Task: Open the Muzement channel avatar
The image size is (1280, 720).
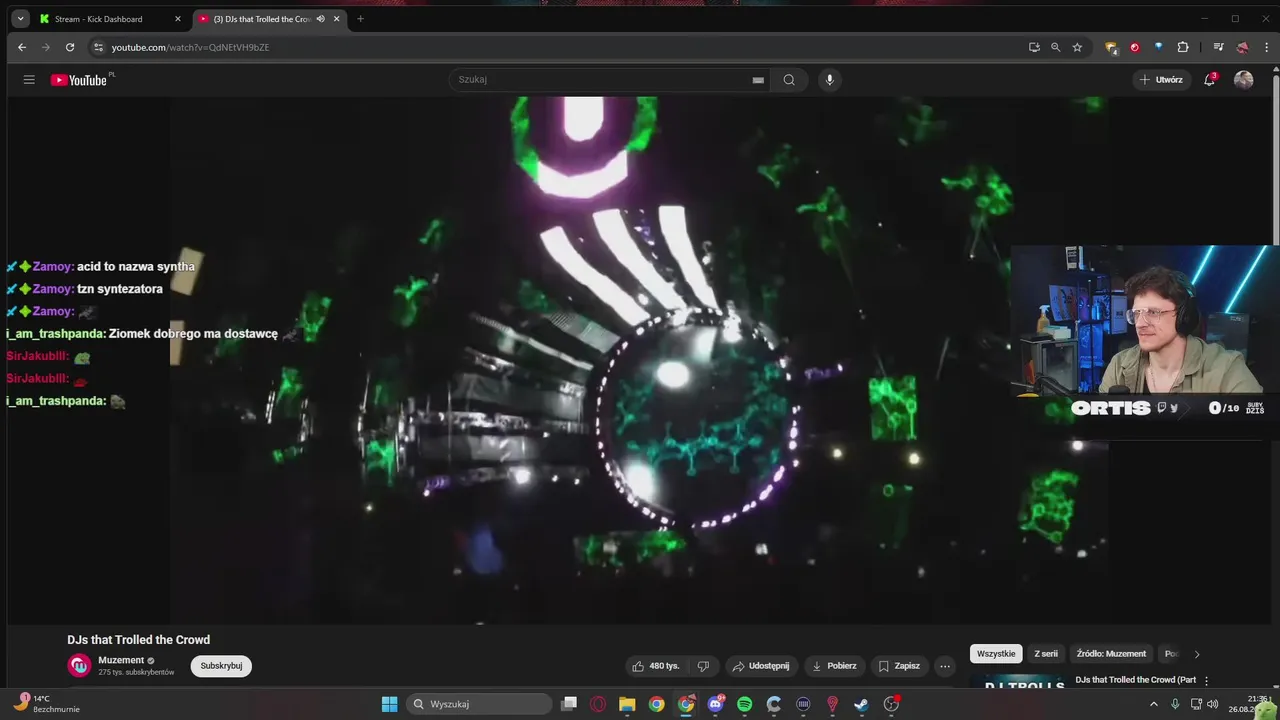Action: click(79, 666)
